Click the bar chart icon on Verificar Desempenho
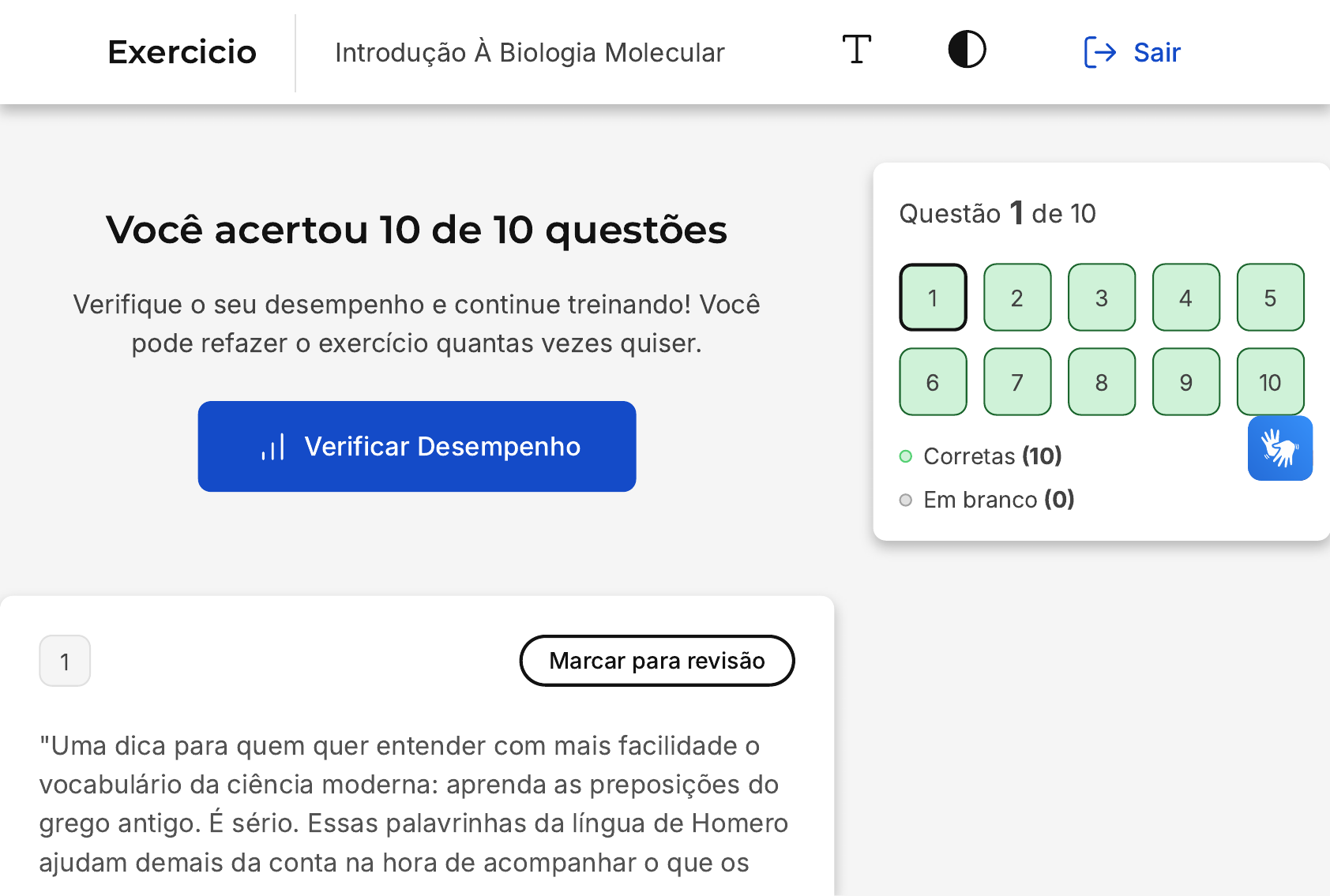This screenshot has width=1330, height=896. (273, 448)
